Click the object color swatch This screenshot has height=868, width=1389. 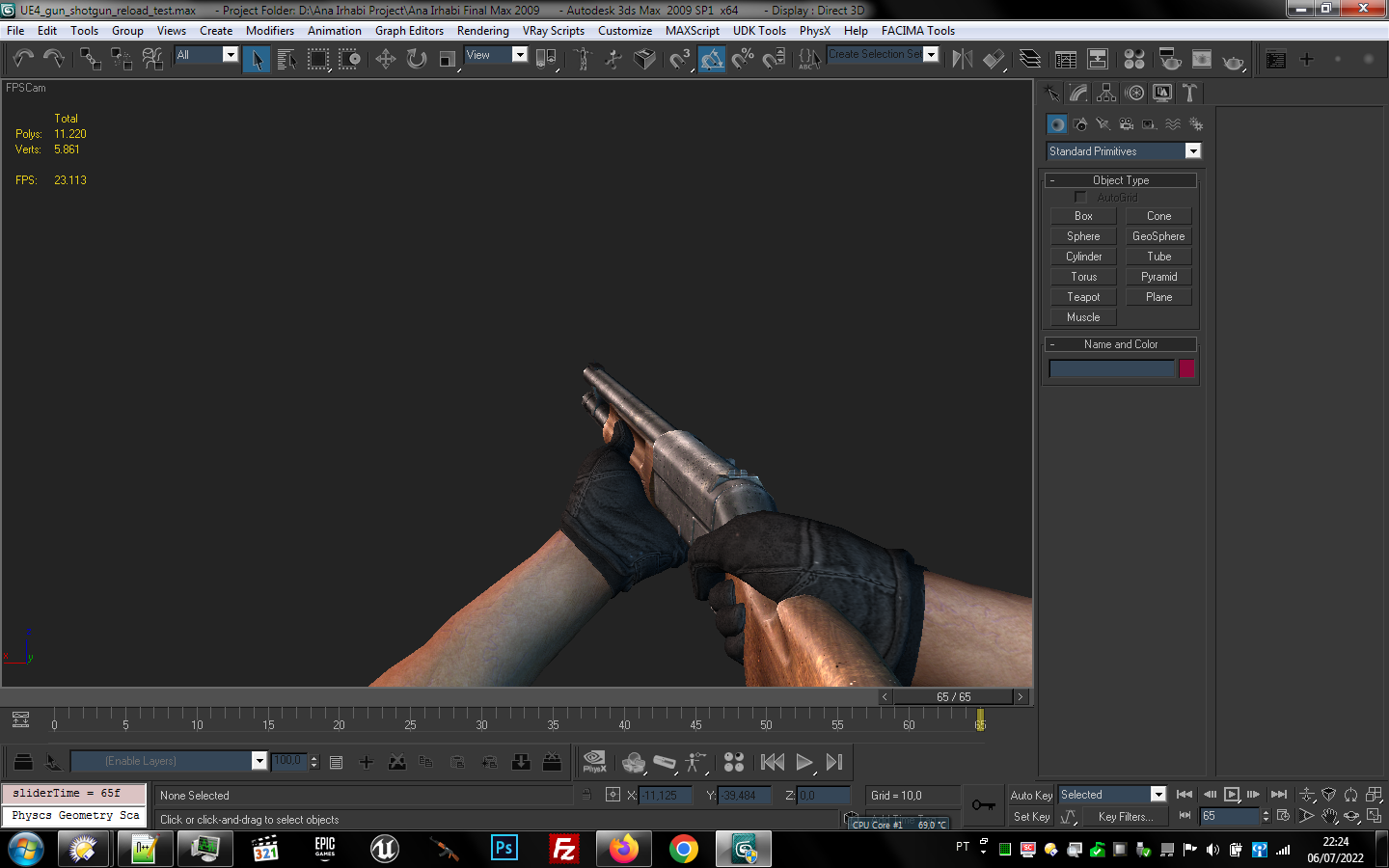click(1186, 368)
